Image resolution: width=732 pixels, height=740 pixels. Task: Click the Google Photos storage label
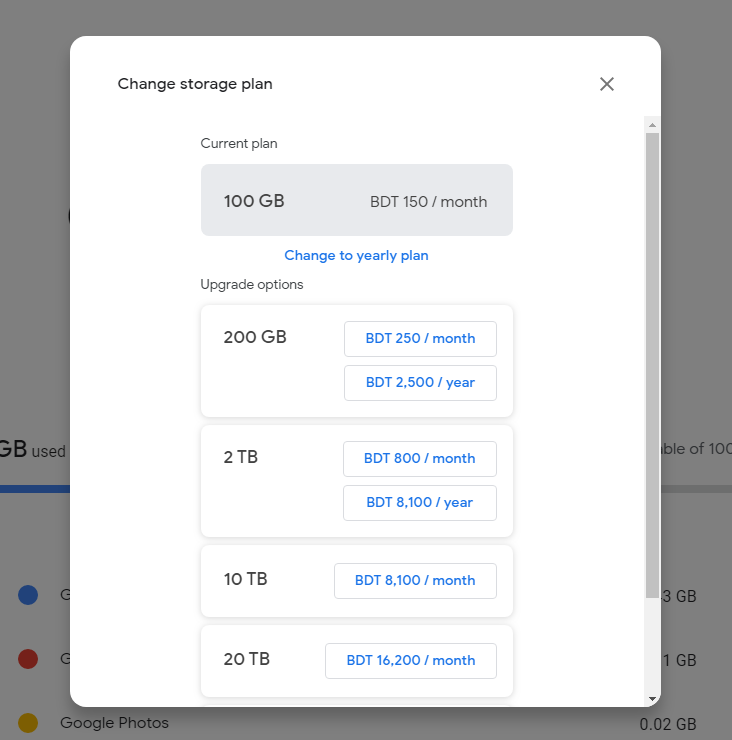click(x=114, y=722)
